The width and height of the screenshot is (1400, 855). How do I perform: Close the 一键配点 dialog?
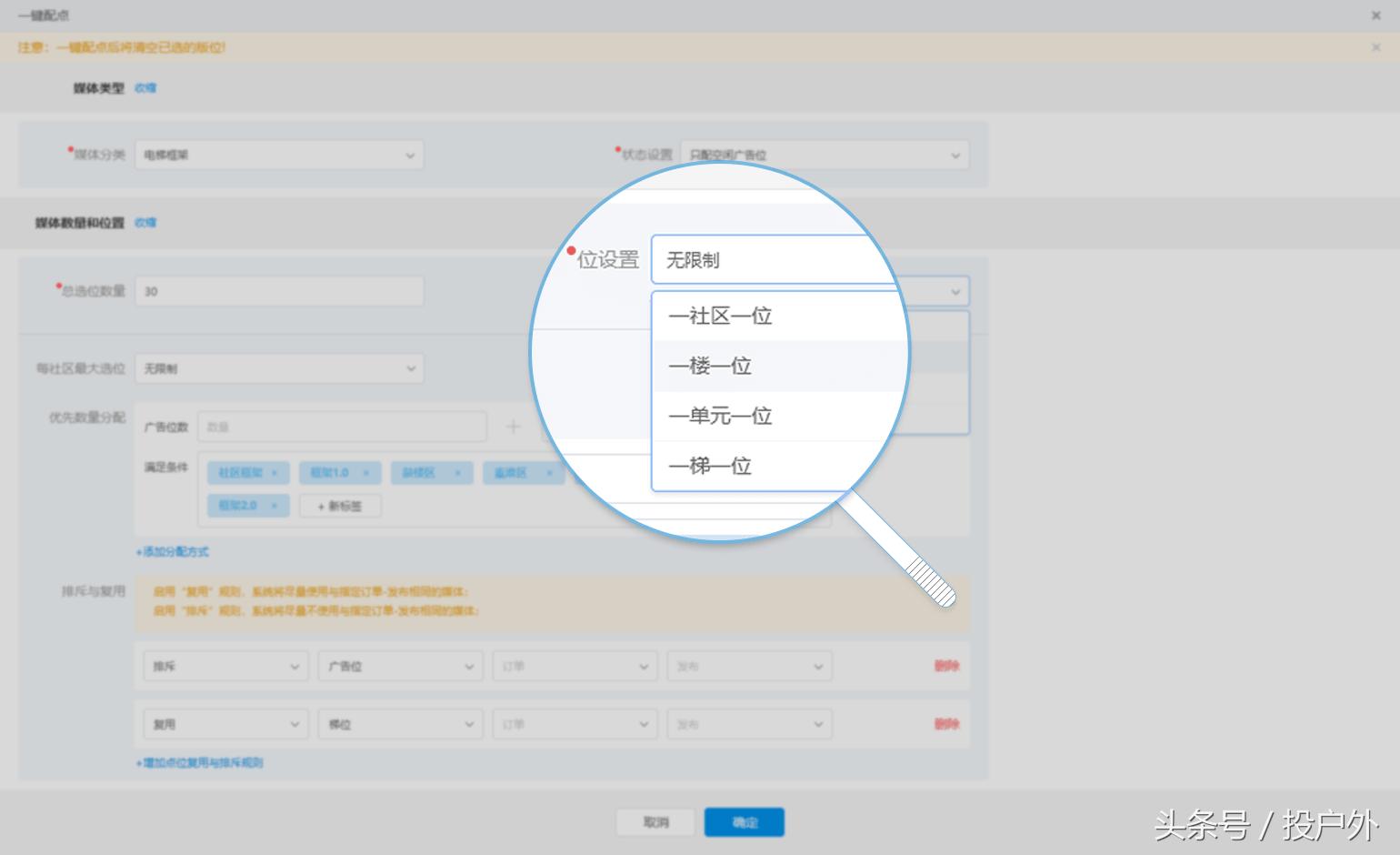pos(1375,15)
